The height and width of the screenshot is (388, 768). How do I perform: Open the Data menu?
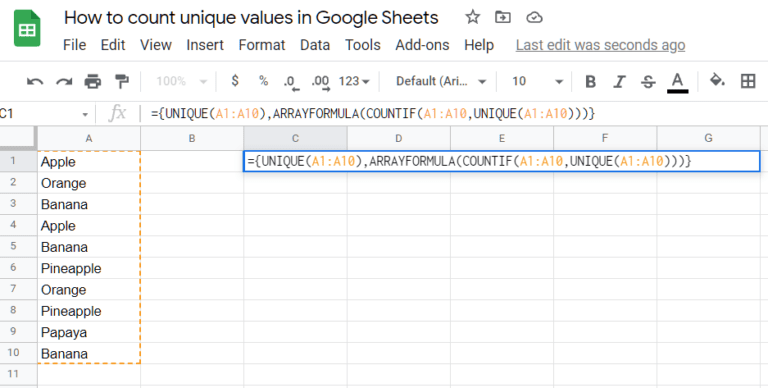315,45
